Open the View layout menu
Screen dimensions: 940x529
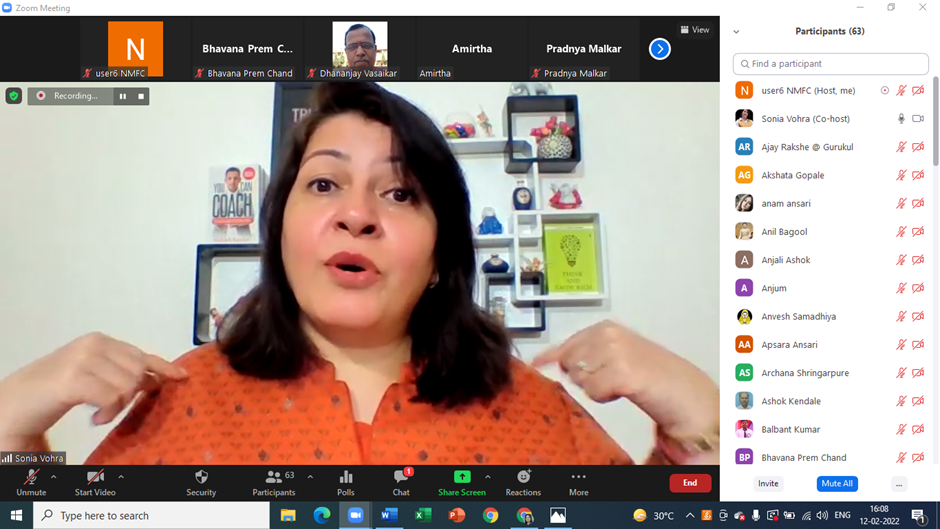click(695, 30)
